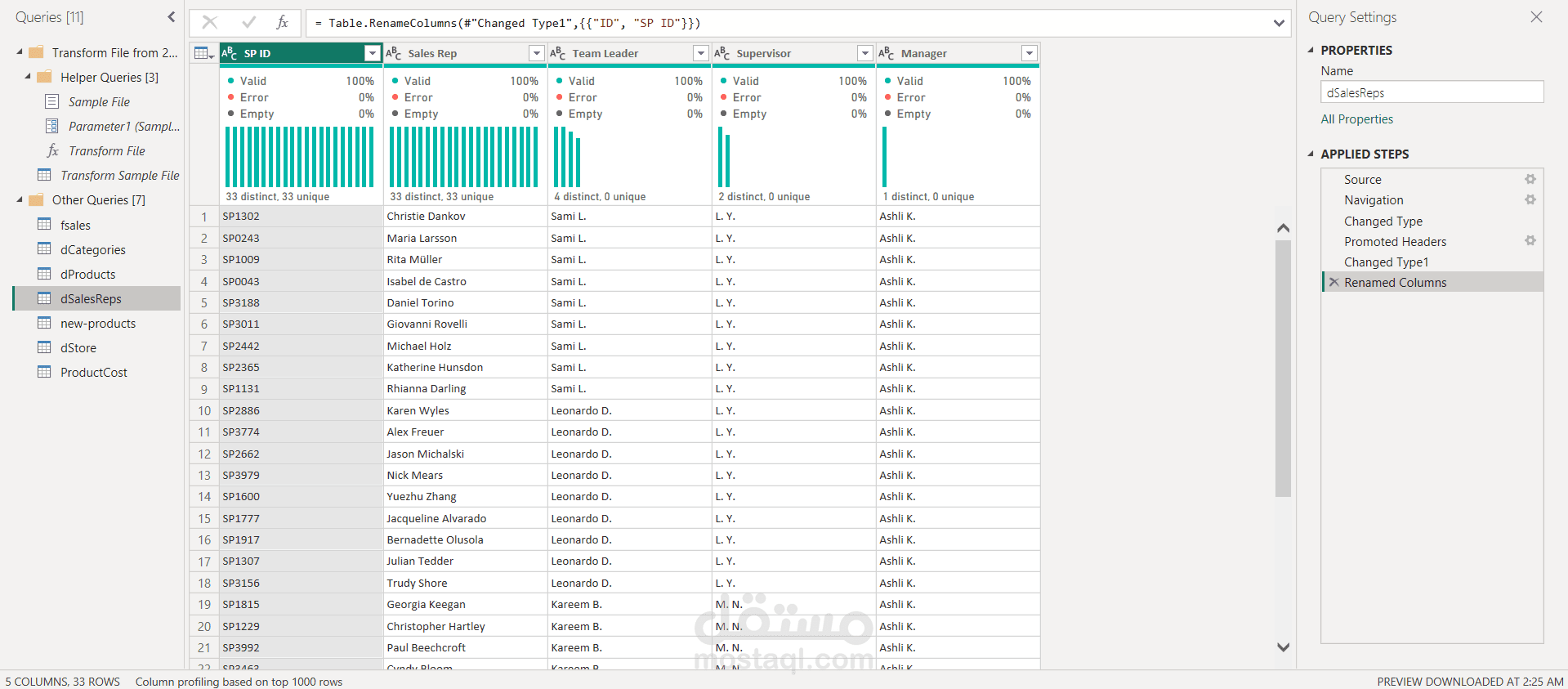Image resolution: width=1568 pixels, height=689 pixels.
Task: Open the Source step settings gear
Action: point(1530,180)
